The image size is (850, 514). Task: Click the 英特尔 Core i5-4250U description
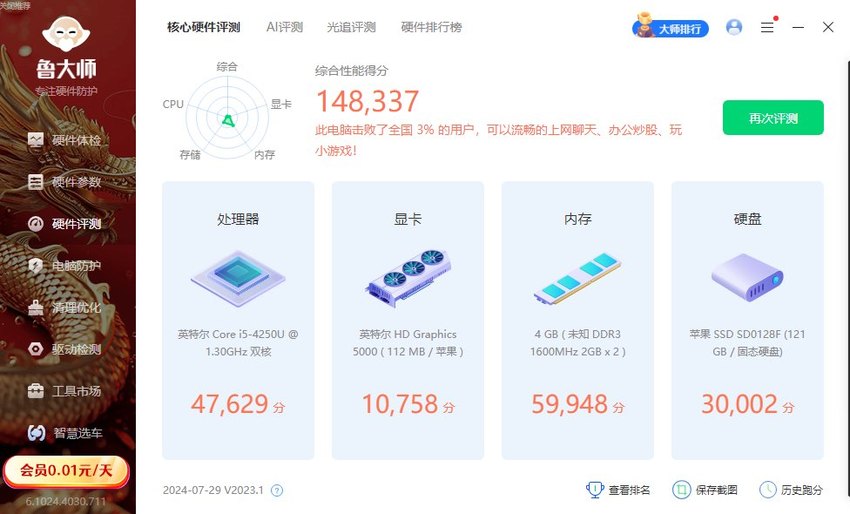(238, 343)
